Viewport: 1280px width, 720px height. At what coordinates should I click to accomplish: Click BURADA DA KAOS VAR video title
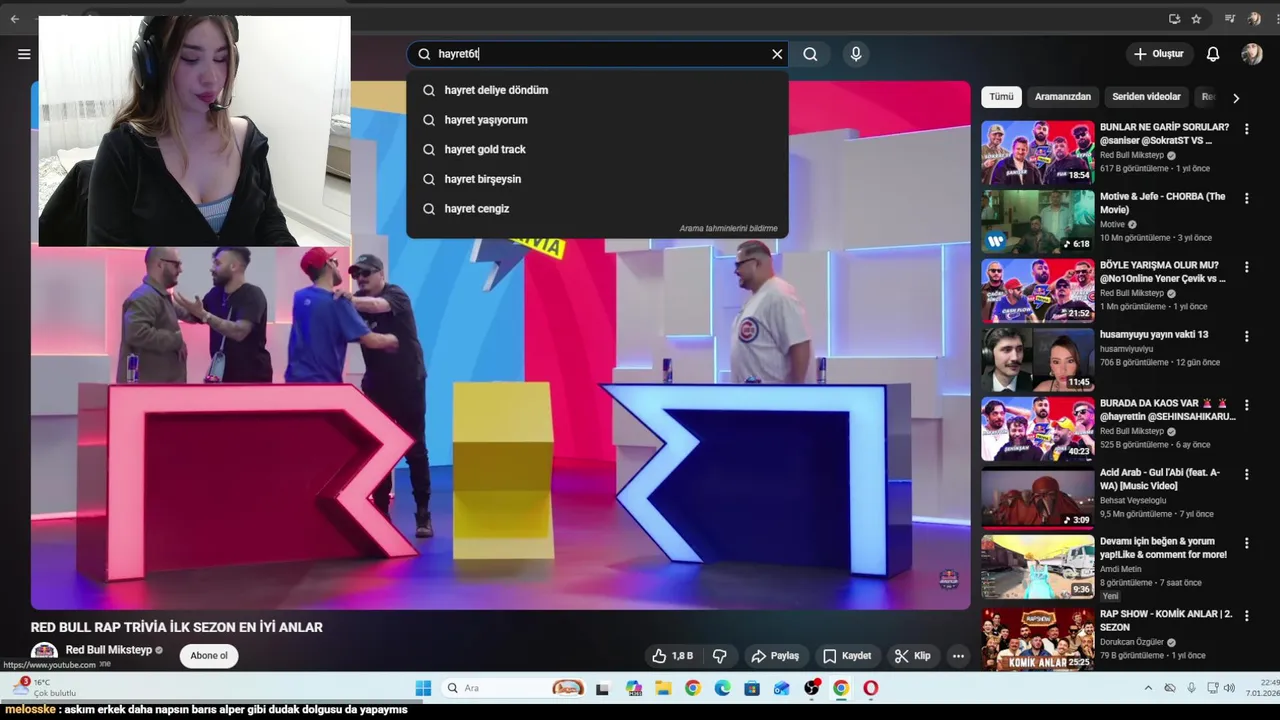(x=1167, y=410)
